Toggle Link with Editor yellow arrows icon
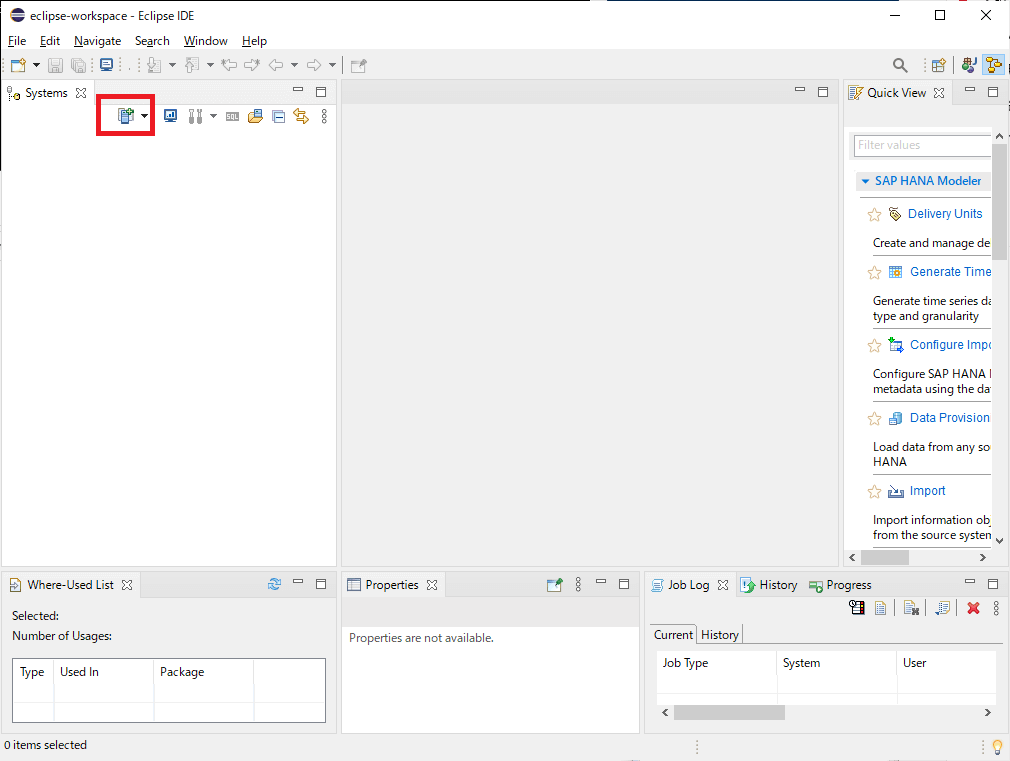The width and height of the screenshot is (1010, 761). point(301,116)
